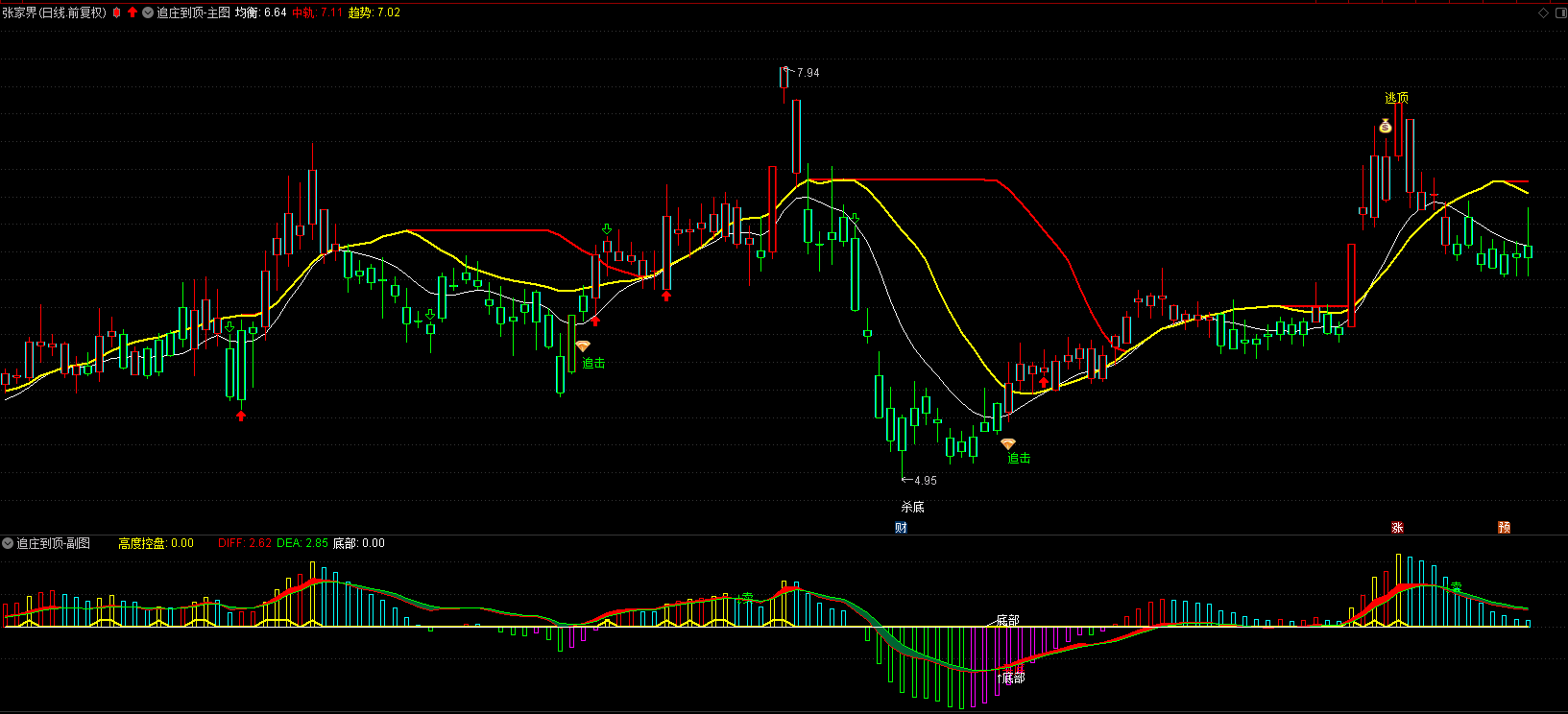Click the lower 底部 label near magenta bars

(1013, 678)
